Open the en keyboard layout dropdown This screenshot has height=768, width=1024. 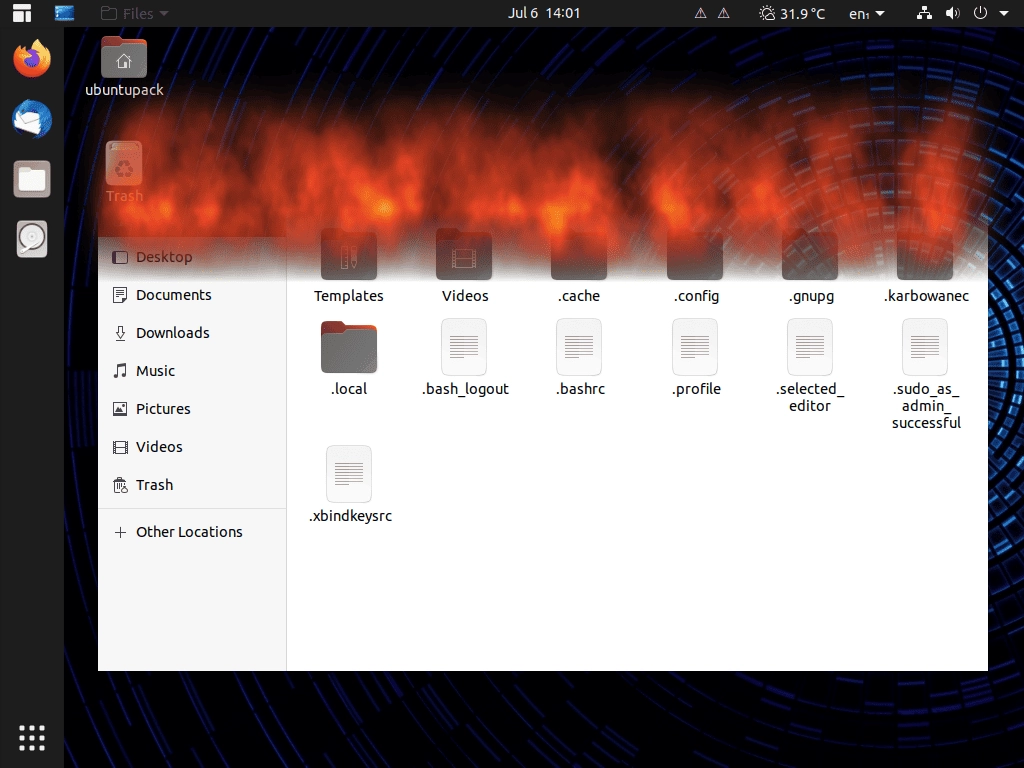tap(867, 13)
